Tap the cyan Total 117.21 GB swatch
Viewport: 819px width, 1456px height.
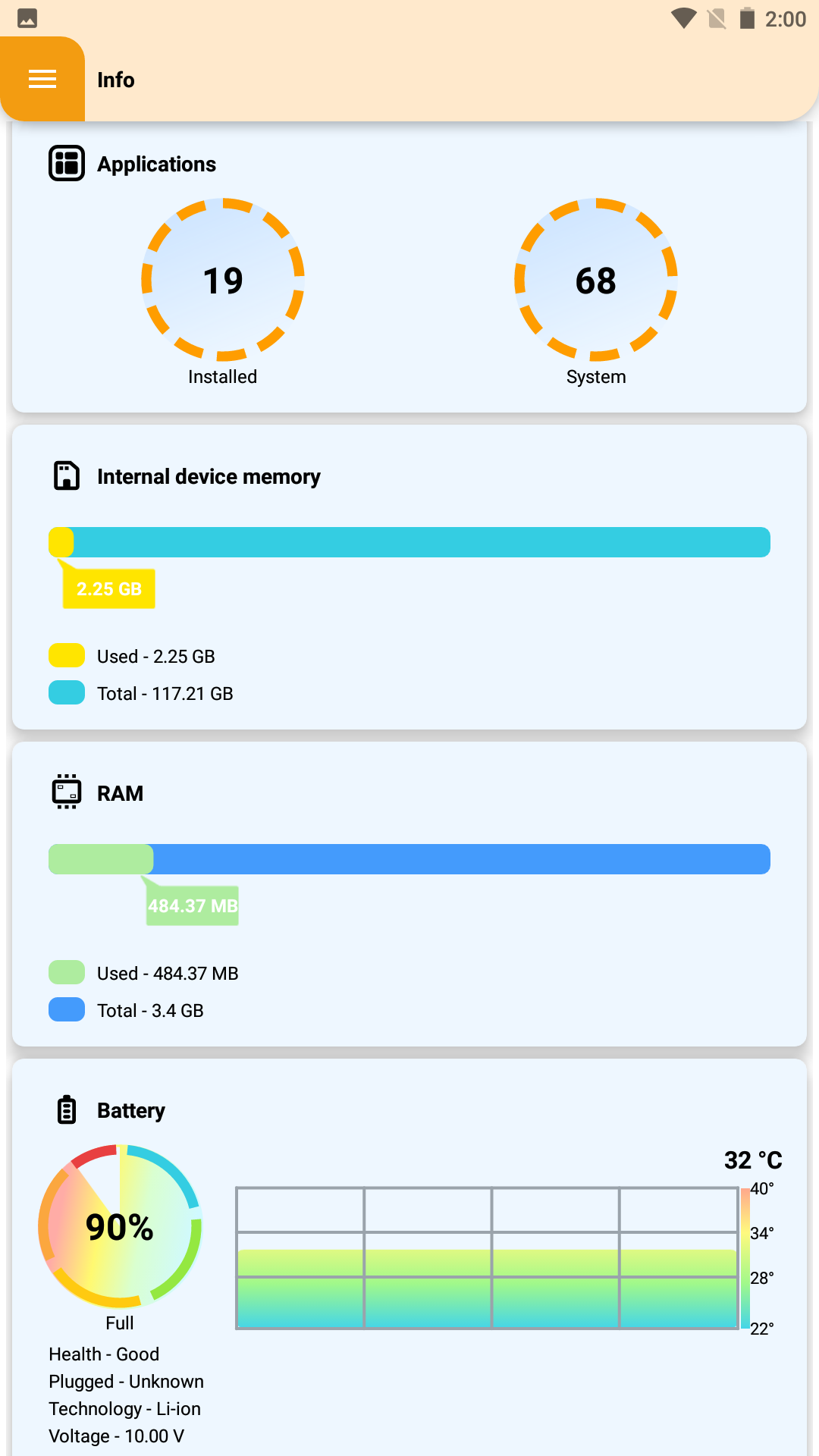[x=67, y=692]
